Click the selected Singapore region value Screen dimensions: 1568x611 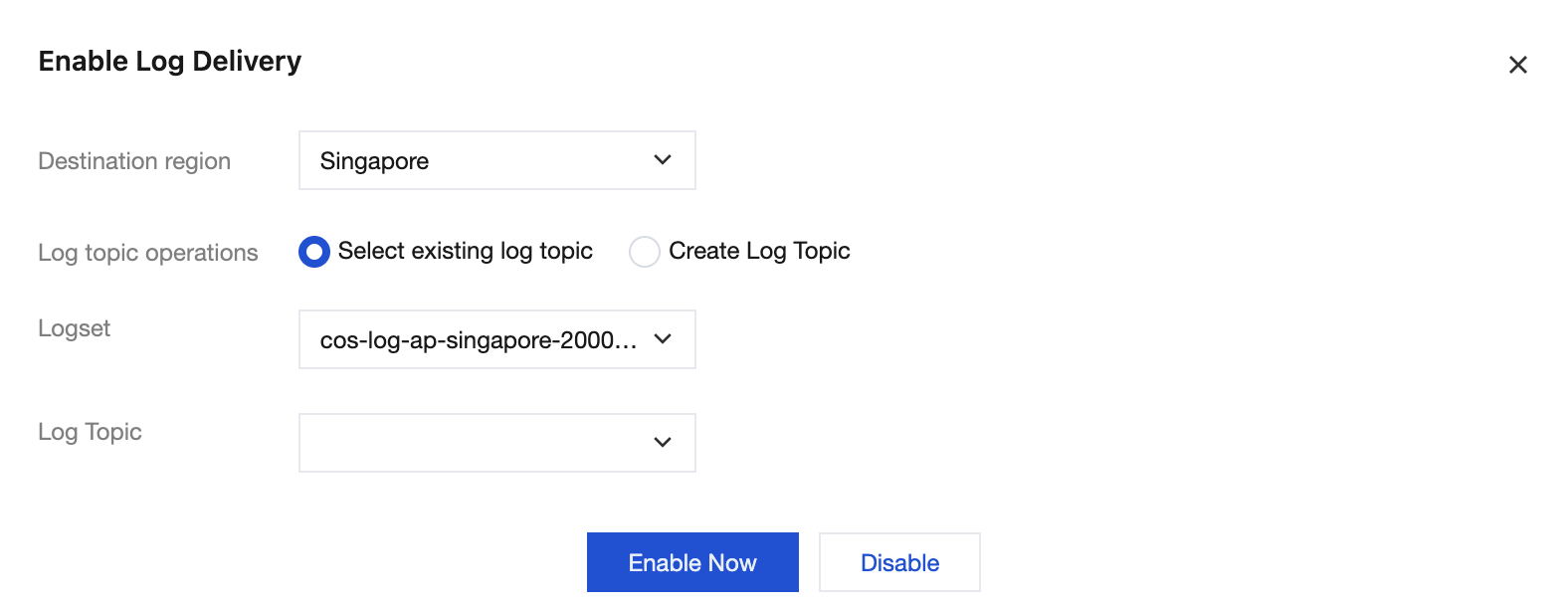[x=374, y=161]
